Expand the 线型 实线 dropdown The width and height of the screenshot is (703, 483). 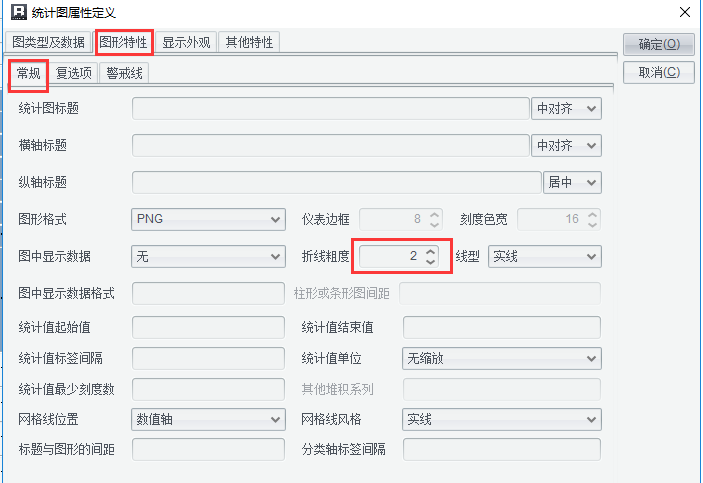[544, 257]
